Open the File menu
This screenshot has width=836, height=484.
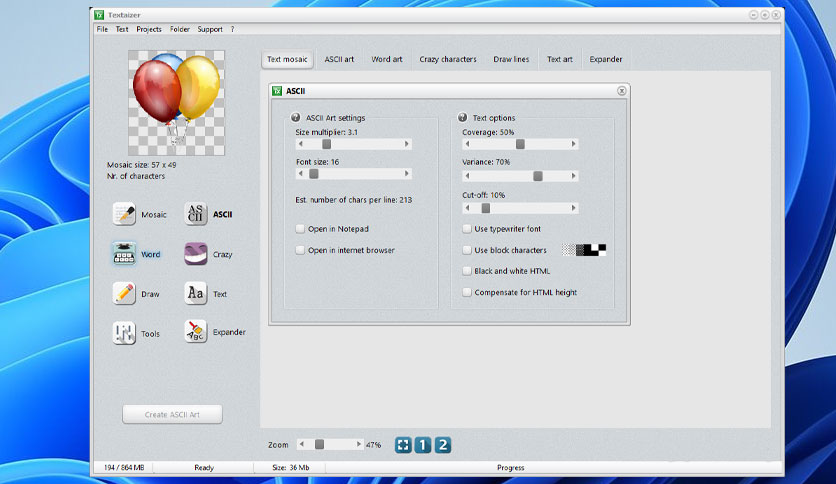click(x=102, y=29)
